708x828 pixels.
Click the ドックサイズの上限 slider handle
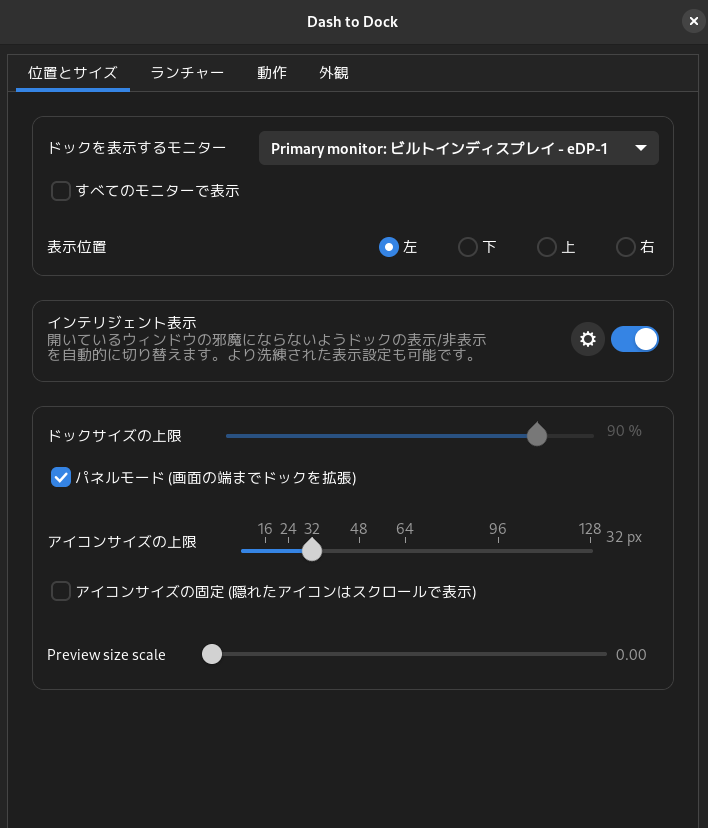point(537,435)
